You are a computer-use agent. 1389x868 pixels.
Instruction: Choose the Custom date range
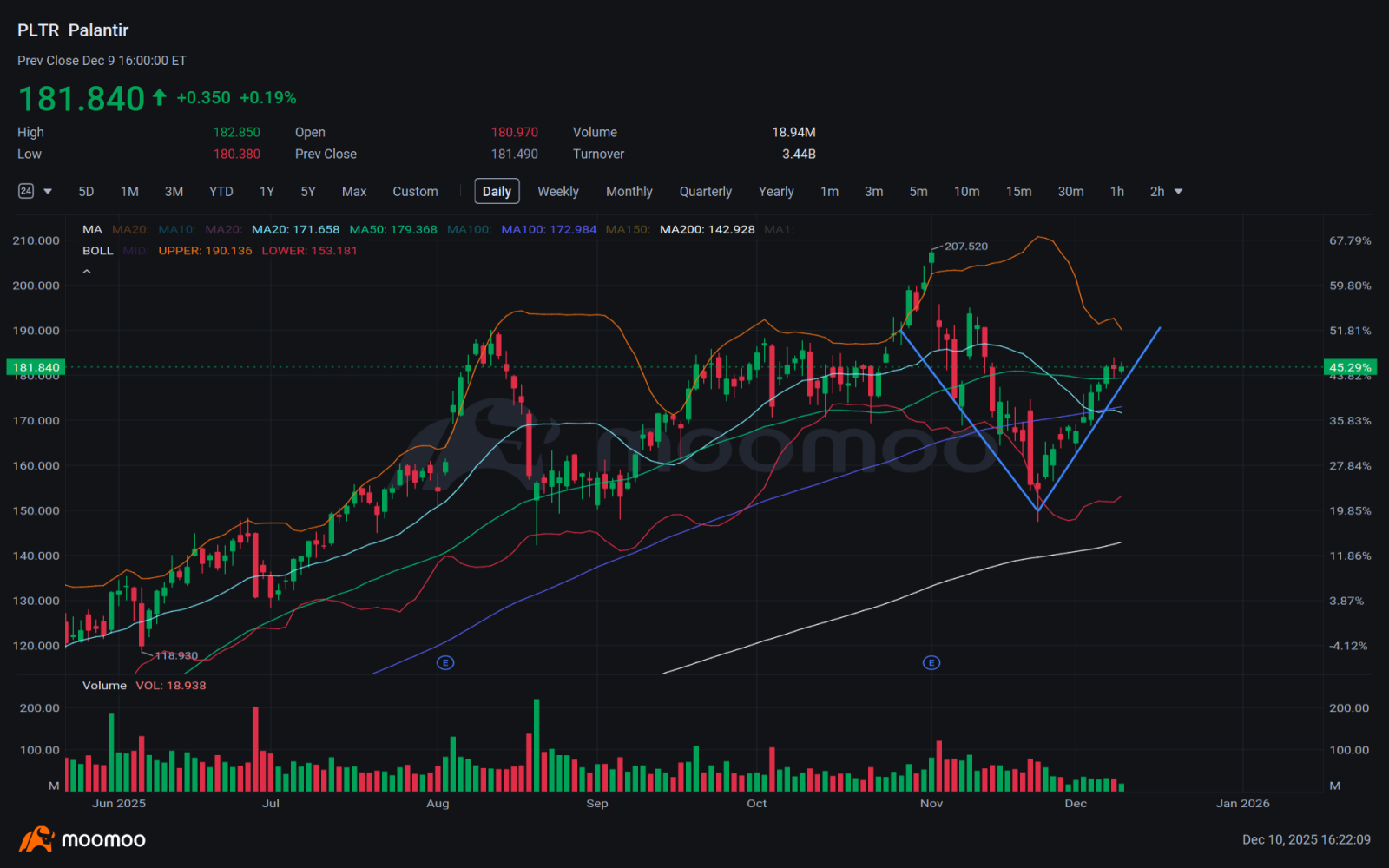coord(415,191)
